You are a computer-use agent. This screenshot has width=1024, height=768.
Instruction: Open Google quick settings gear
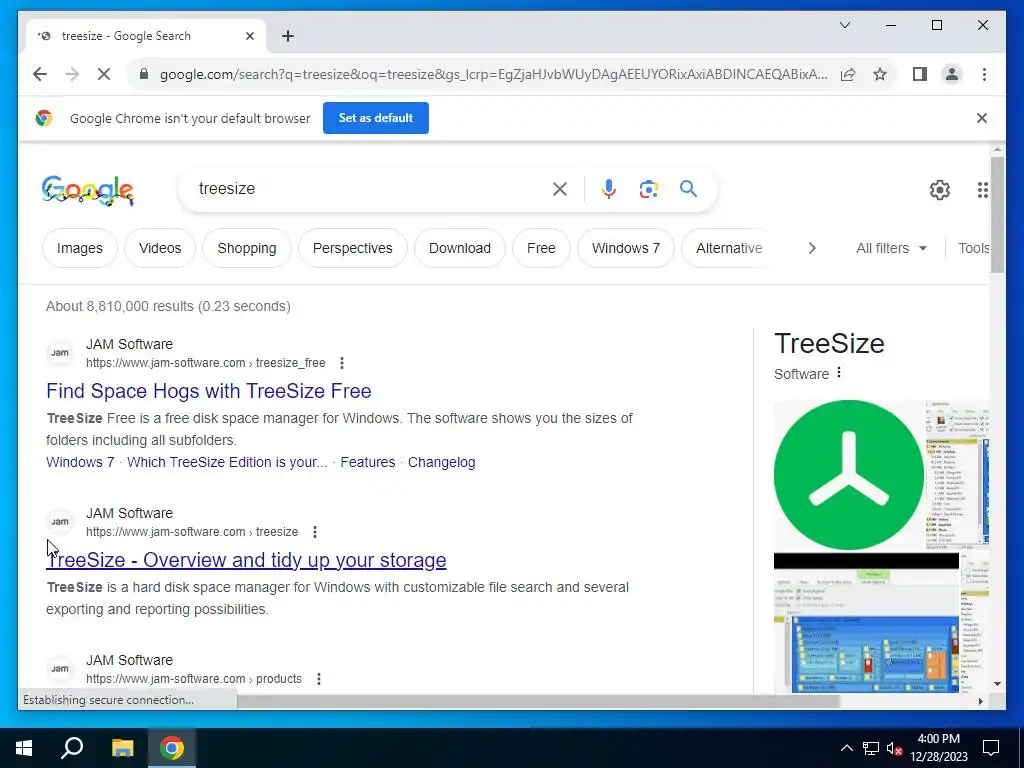[940, 190]
